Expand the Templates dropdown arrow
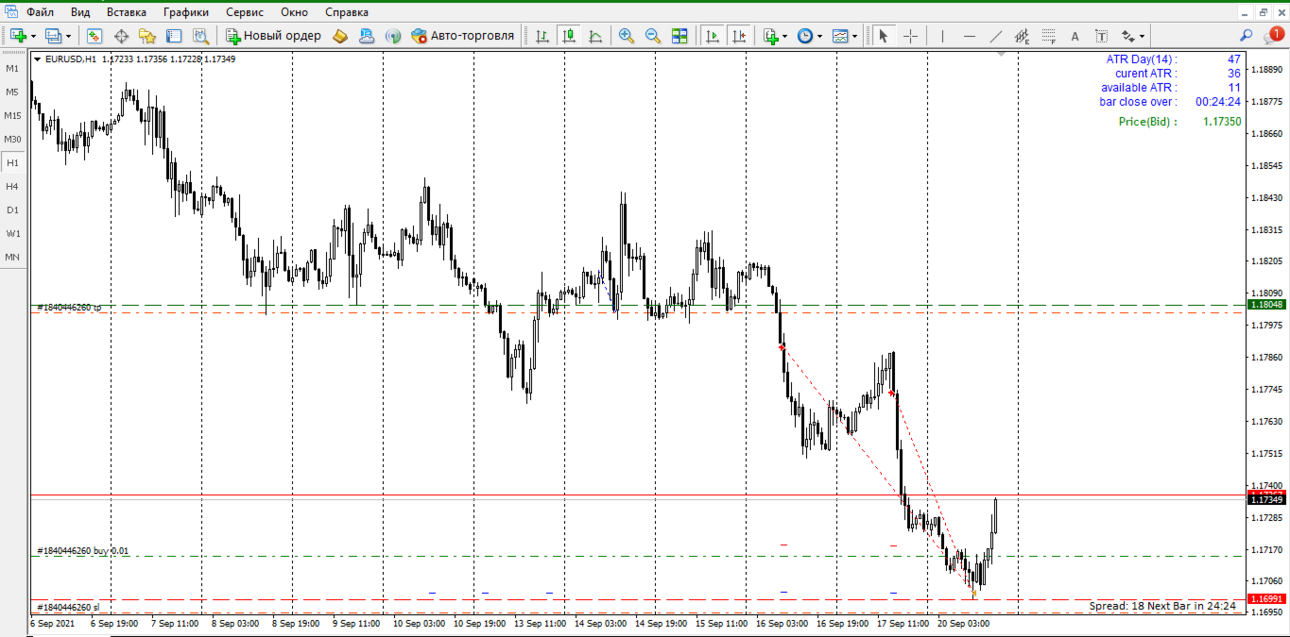 tap(855, 37)
